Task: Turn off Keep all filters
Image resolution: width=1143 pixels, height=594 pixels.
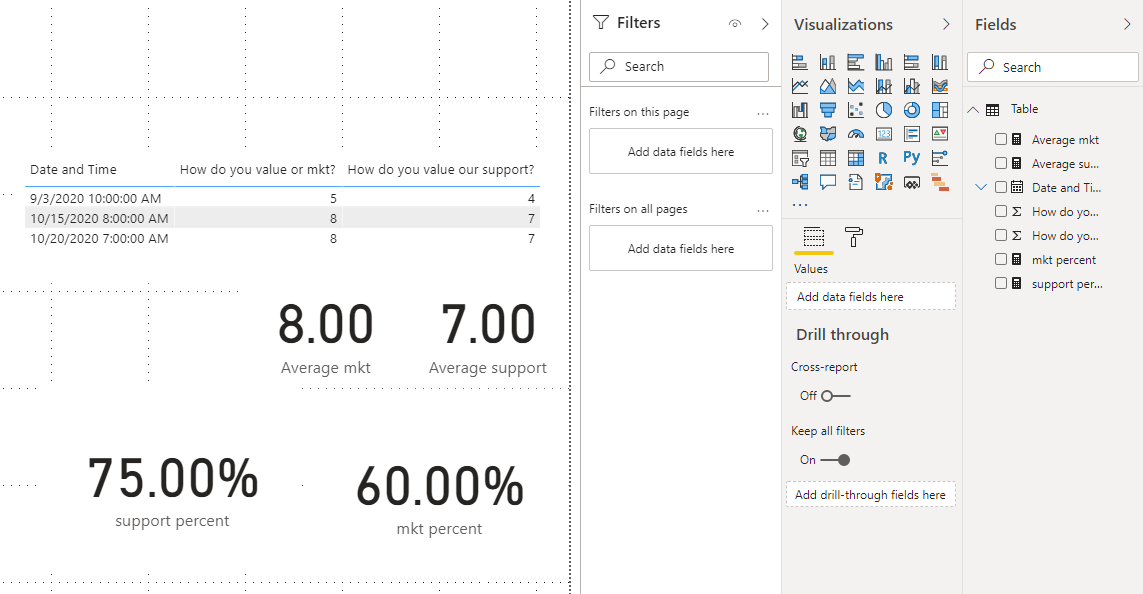Action: pos(835,460)
